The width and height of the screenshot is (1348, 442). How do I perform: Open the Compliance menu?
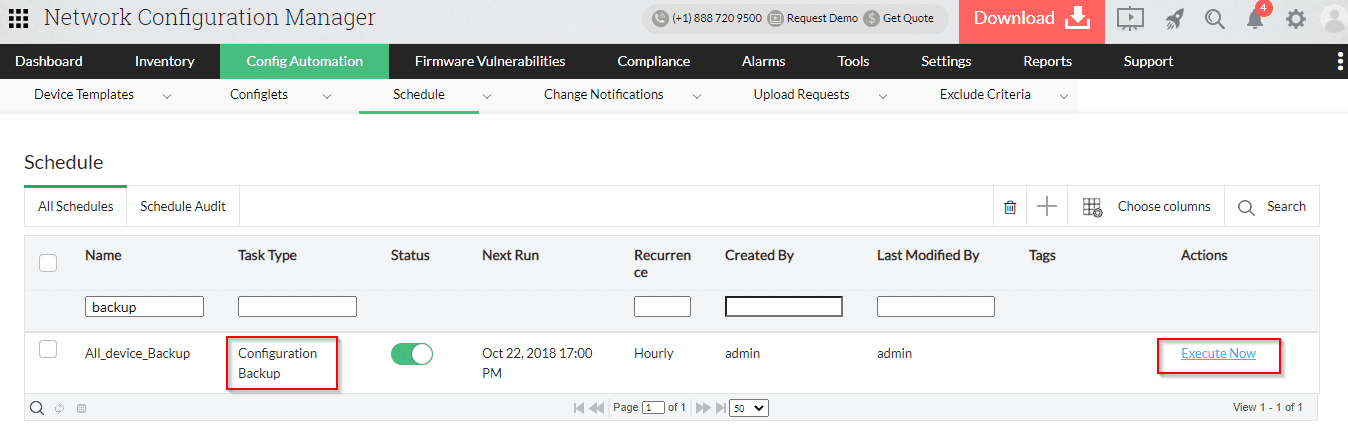click(x=653, y=61)
